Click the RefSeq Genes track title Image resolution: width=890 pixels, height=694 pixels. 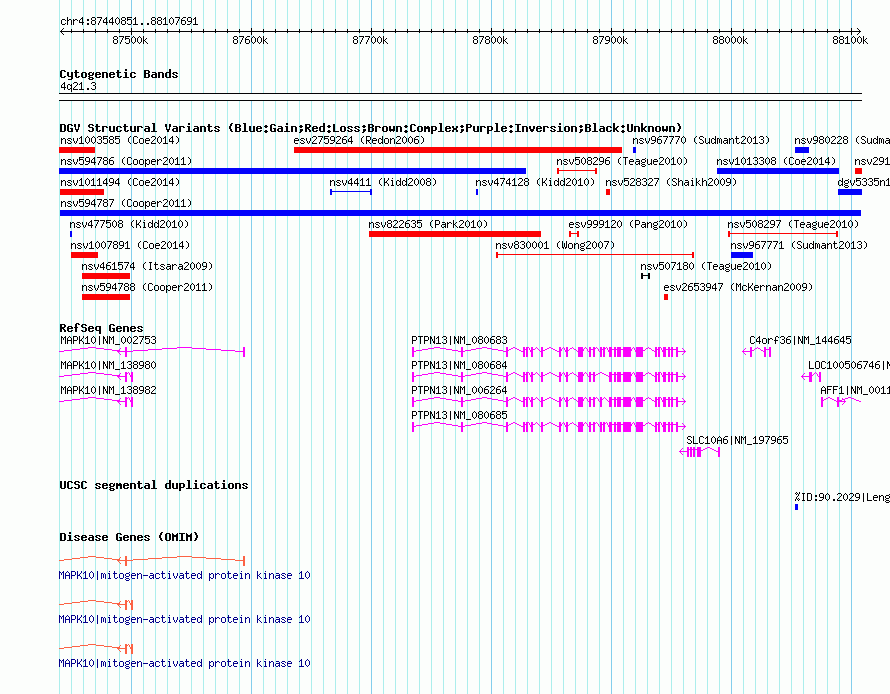(101, 328)
